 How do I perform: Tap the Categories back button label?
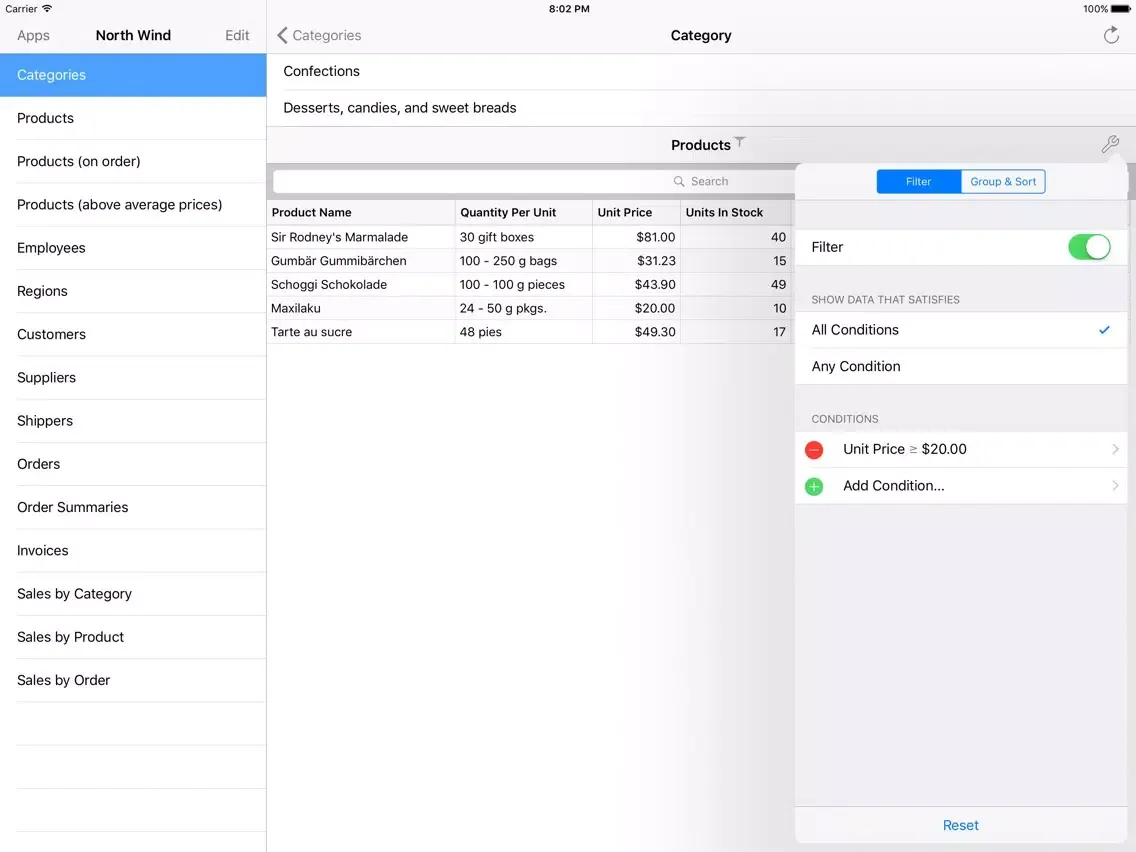point(327,35)
